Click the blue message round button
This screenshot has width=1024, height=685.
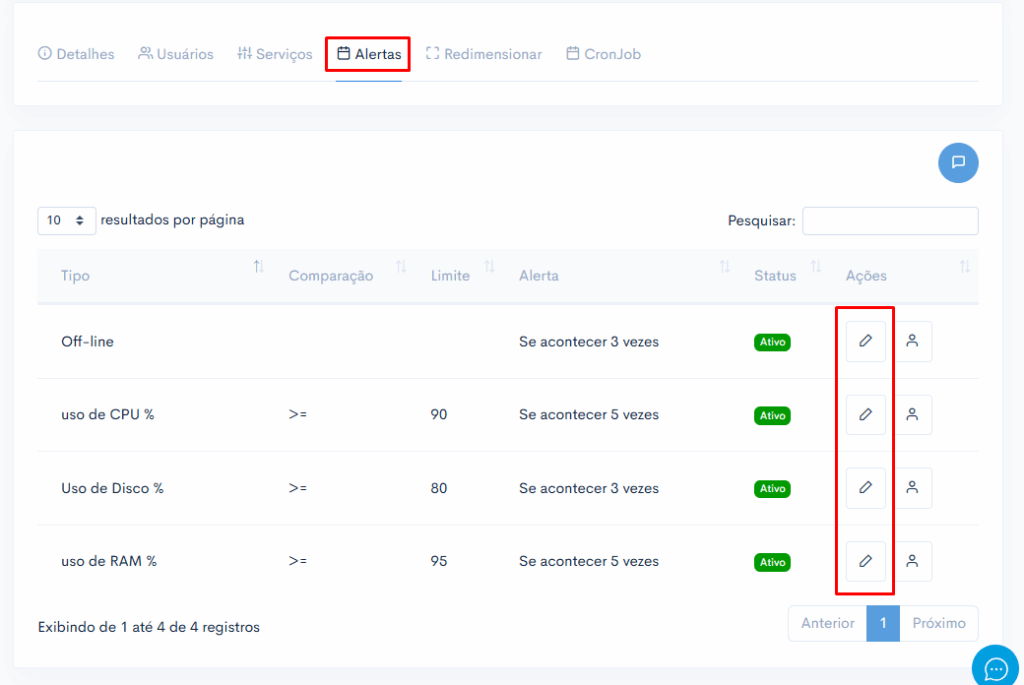(x=958, y=163)
